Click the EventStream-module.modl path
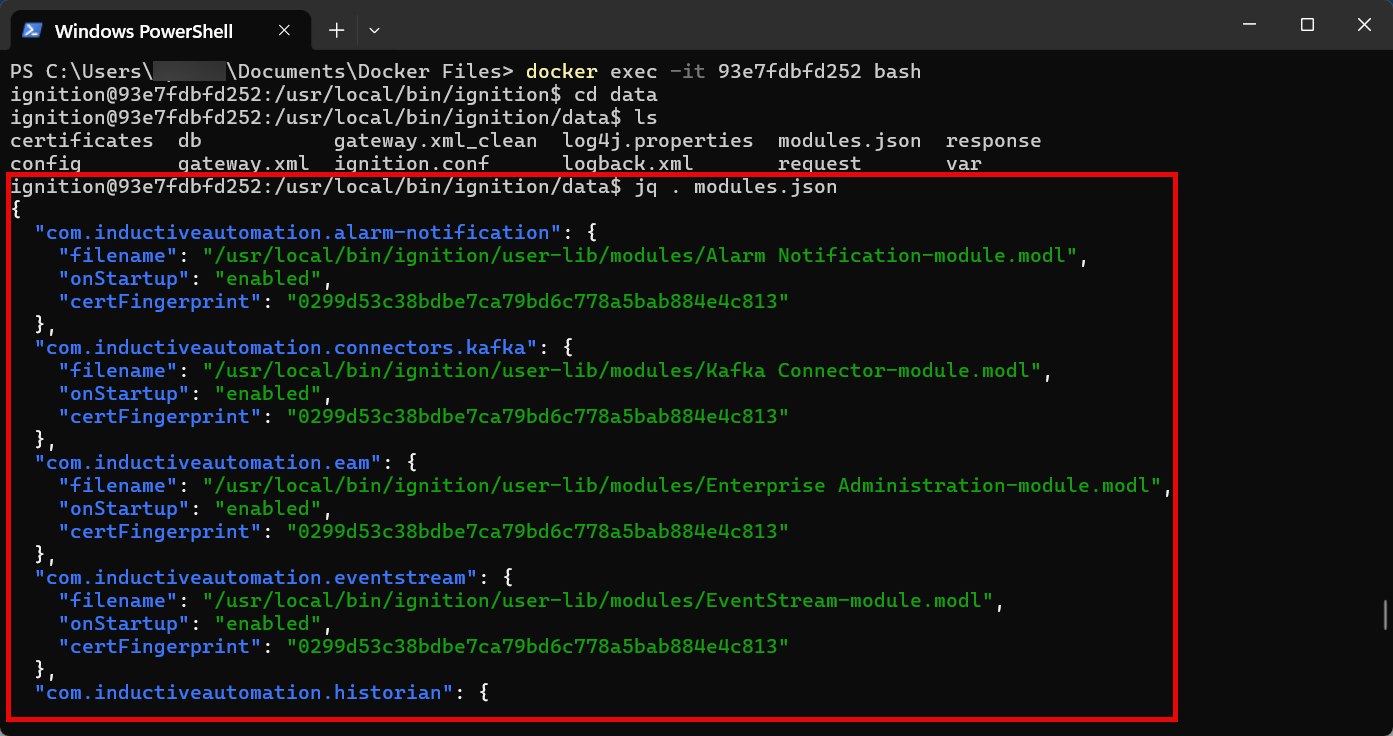 (x=598, y=600)
